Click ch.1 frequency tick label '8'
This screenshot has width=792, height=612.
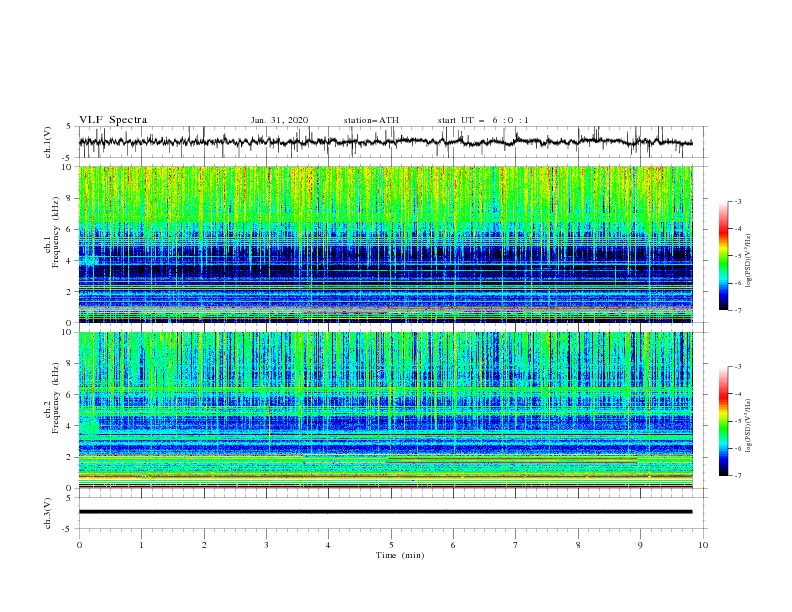70,198
